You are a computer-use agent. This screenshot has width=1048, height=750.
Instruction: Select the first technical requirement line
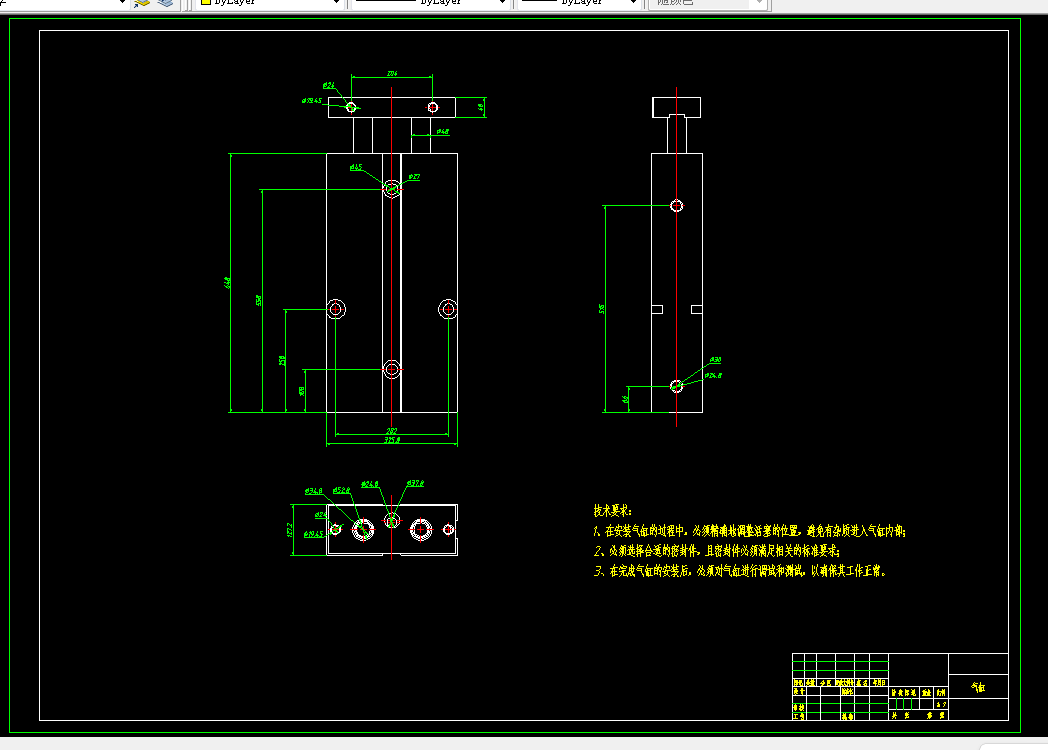tap(749, 531)
